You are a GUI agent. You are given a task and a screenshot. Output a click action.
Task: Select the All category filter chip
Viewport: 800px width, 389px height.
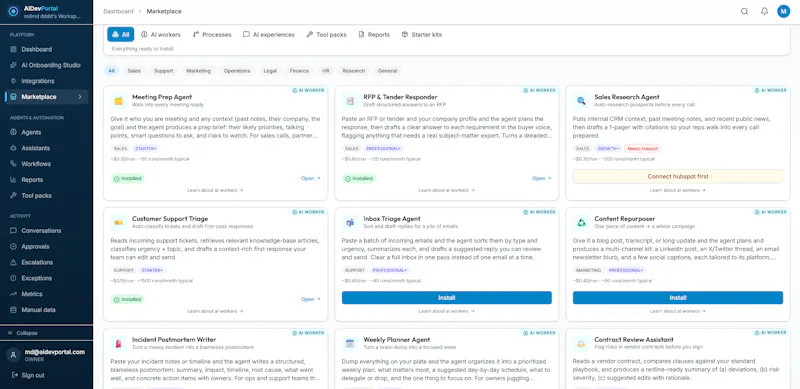point(111,71)
